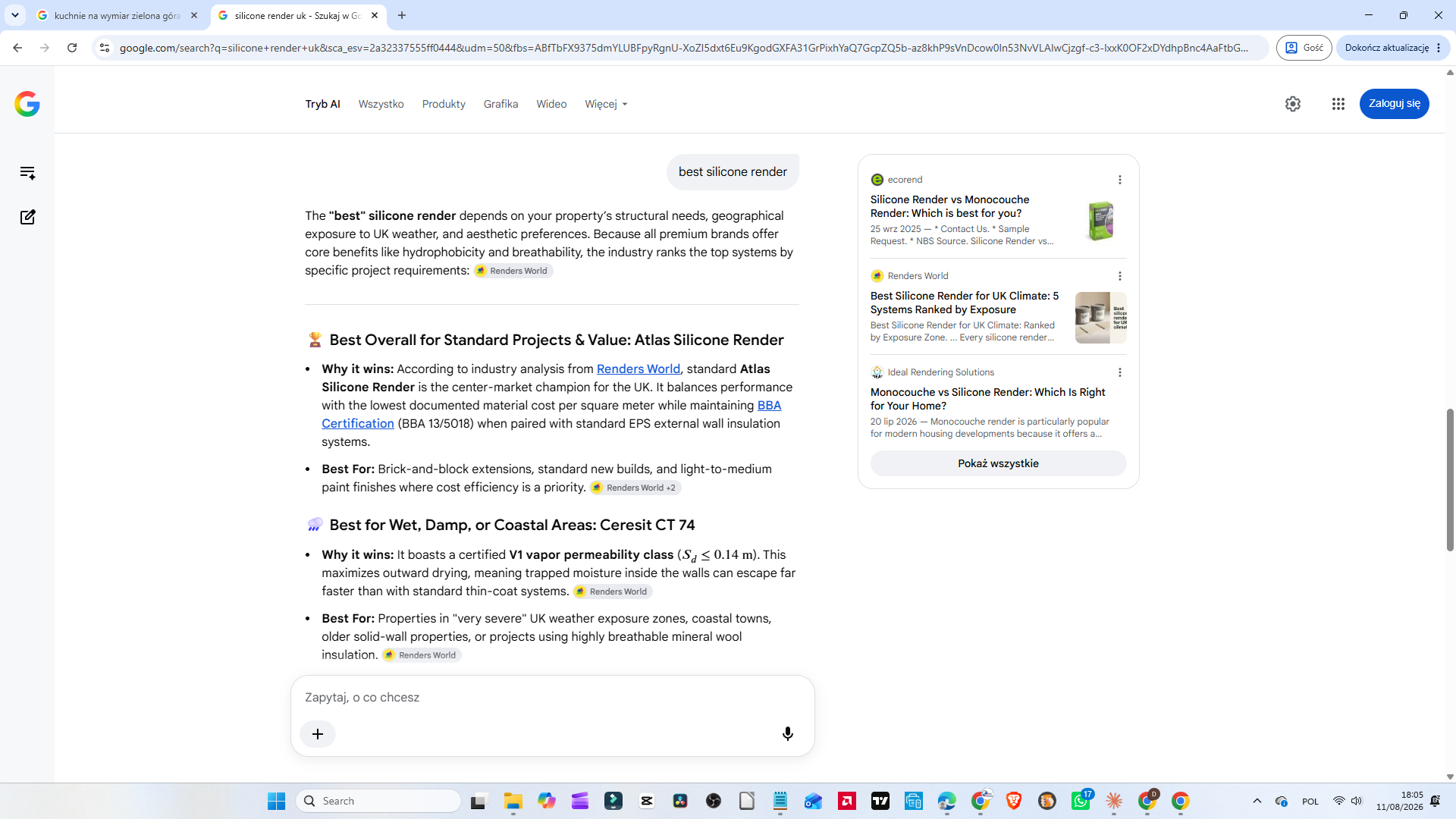Switch to the Wszystko tab
This screenshot has width=1456, height=819.
coord(381,104)
